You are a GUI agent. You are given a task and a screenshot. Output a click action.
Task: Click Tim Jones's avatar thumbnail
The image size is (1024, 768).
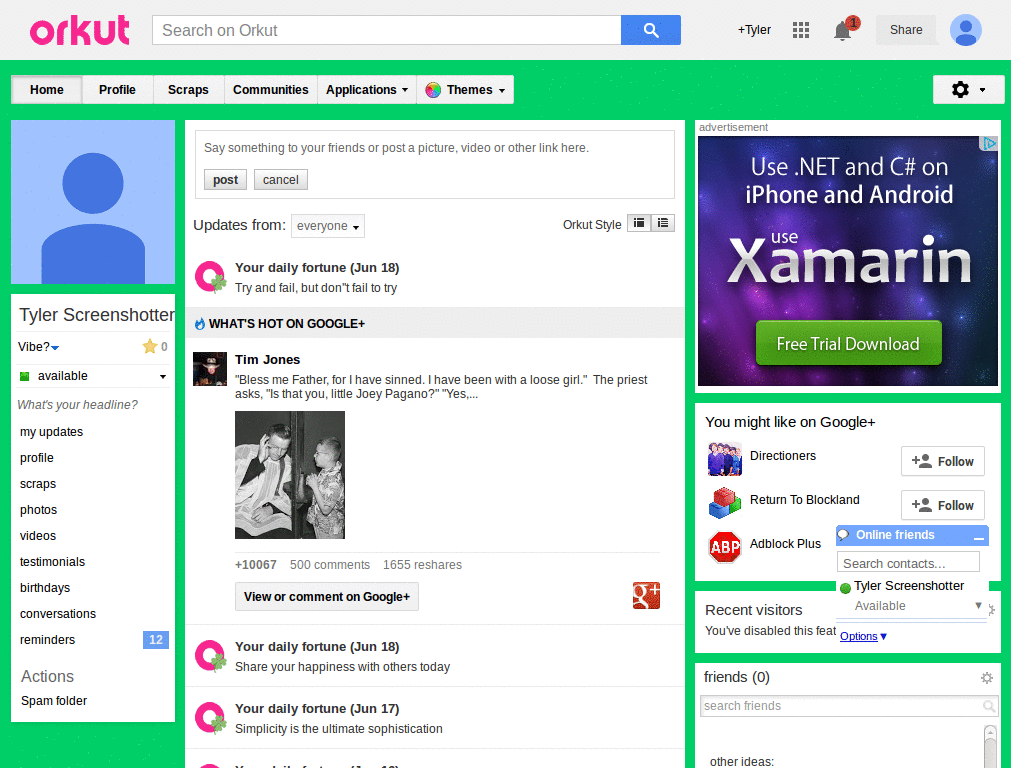(210, 369)
